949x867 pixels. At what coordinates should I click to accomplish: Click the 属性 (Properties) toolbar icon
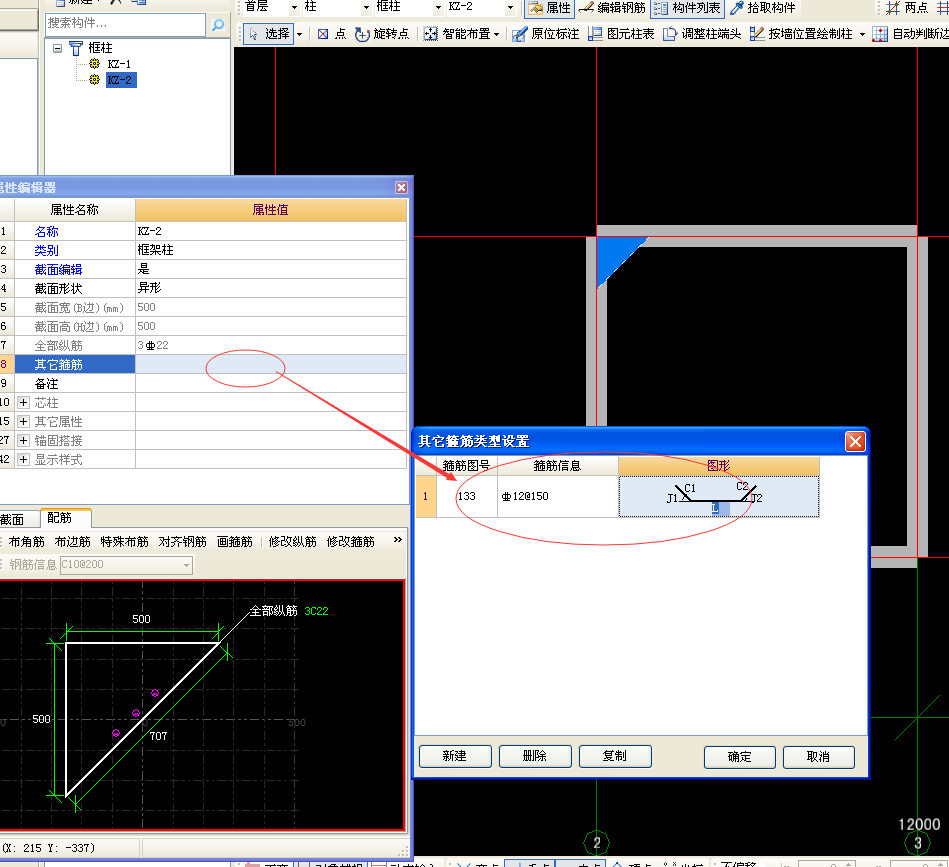(549, 8)
